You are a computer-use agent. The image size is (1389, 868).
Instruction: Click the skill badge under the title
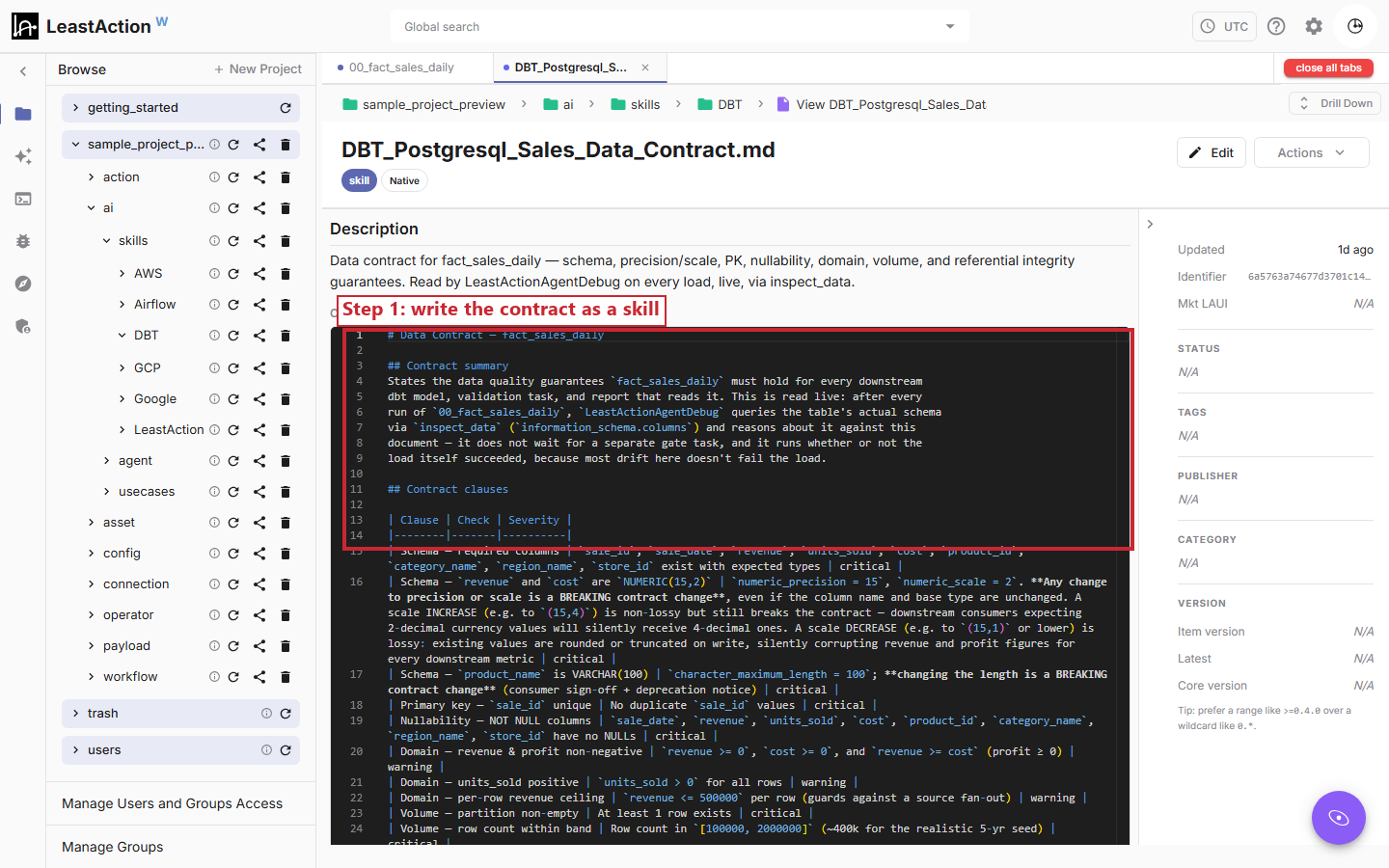(359, 180)
